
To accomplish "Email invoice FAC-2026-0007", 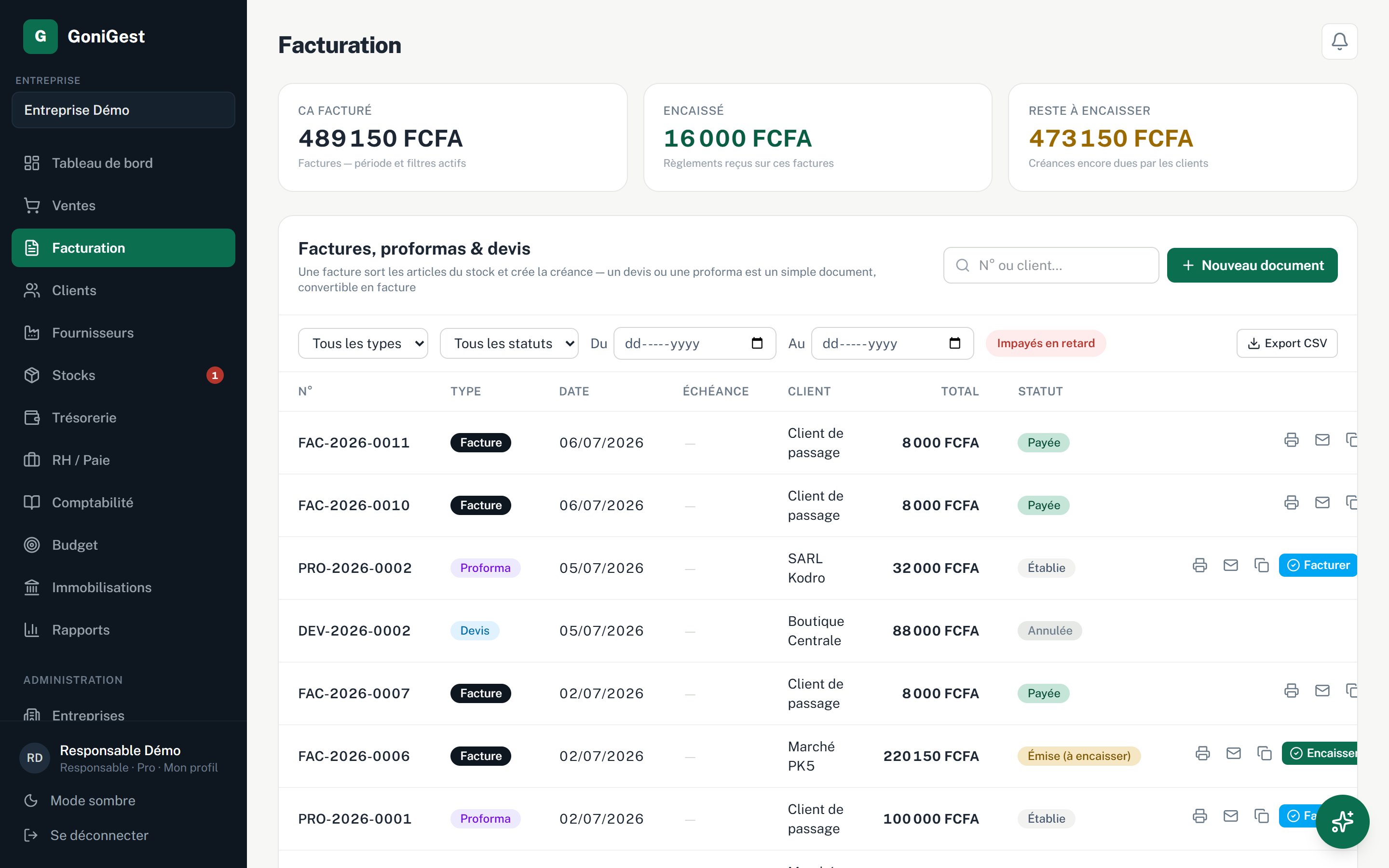I will point(1322,690).
